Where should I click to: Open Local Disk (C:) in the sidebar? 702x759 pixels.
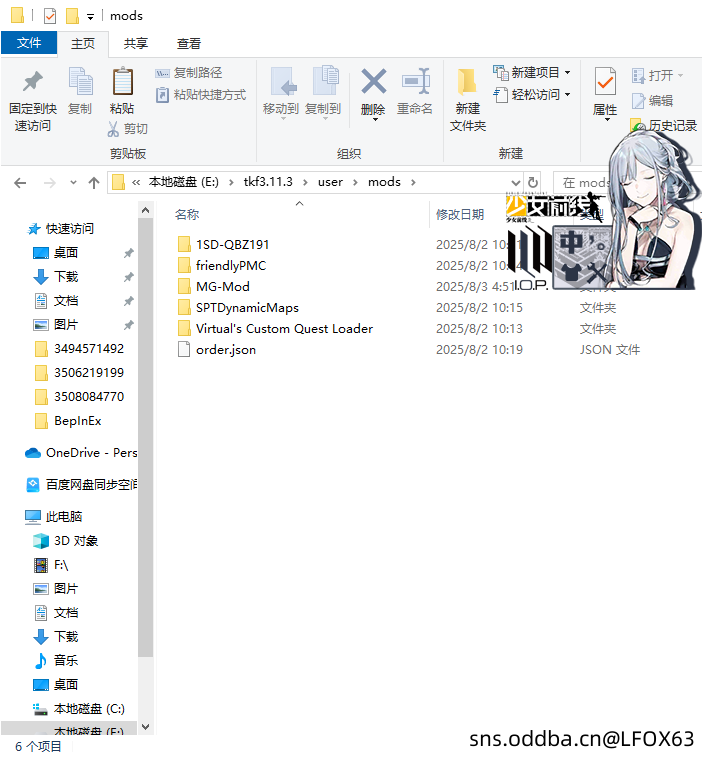(x=89, y=709)
